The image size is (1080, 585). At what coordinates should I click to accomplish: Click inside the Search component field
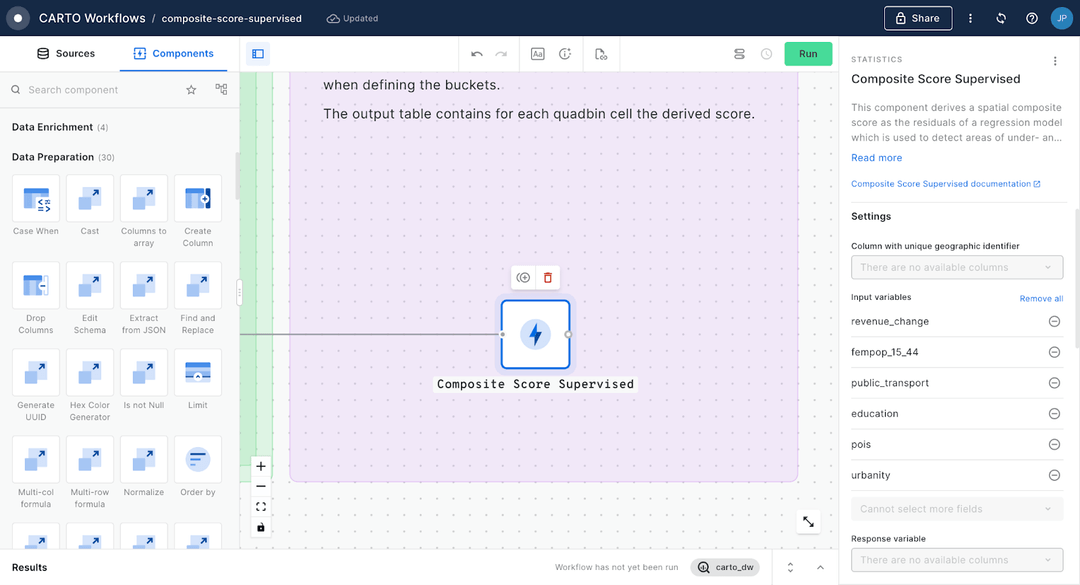[100, 89]
